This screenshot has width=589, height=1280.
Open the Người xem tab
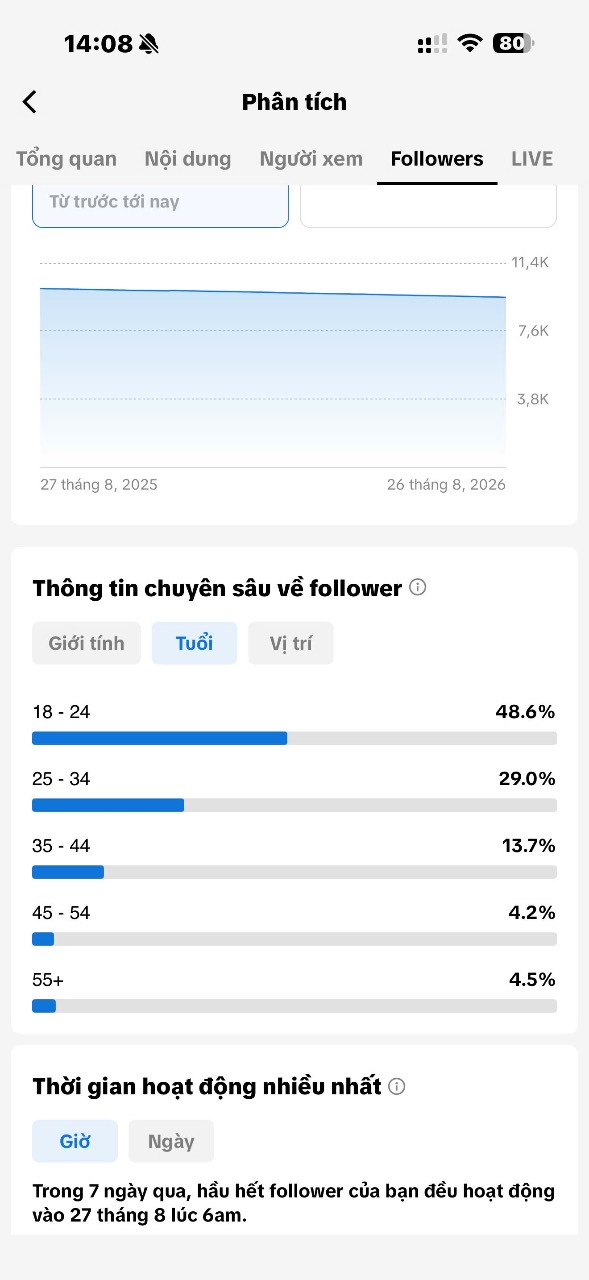(x=311, y=159)
